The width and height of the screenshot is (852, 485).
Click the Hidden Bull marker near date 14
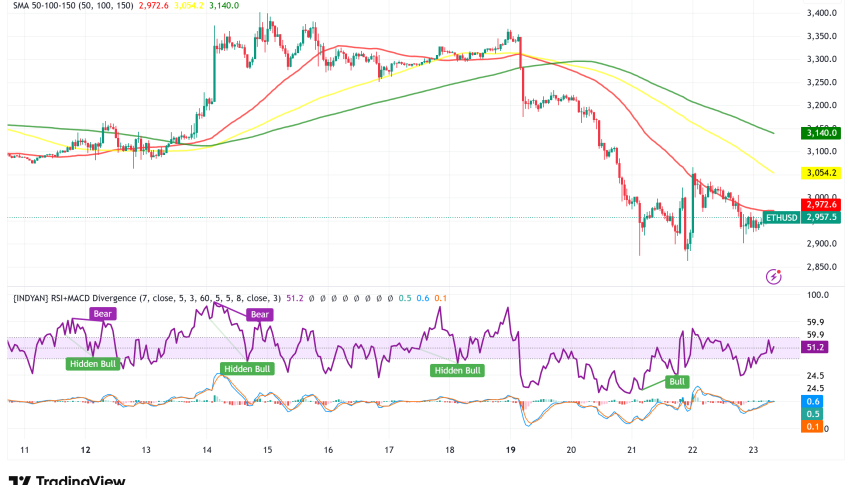(x=248, y=369)
